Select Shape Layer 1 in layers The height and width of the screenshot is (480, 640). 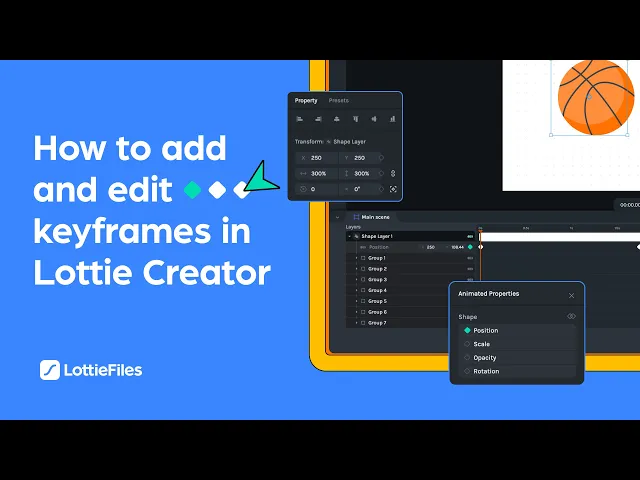pyautogui.click(x=377, y=236)
